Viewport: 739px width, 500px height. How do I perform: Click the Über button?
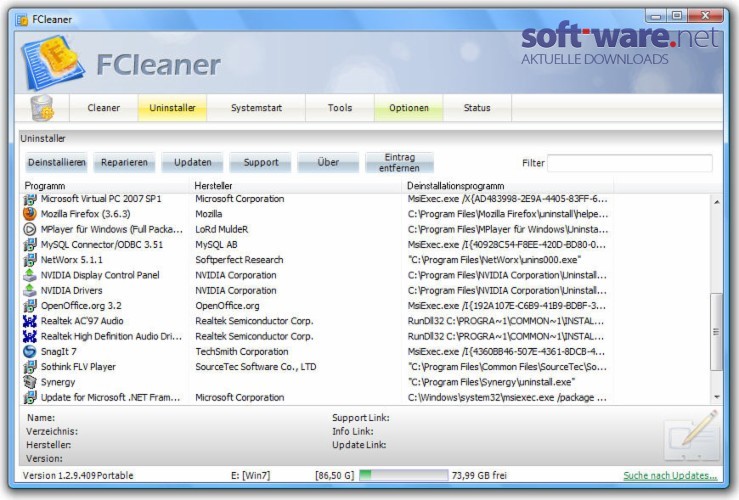[x=328, y=163]
